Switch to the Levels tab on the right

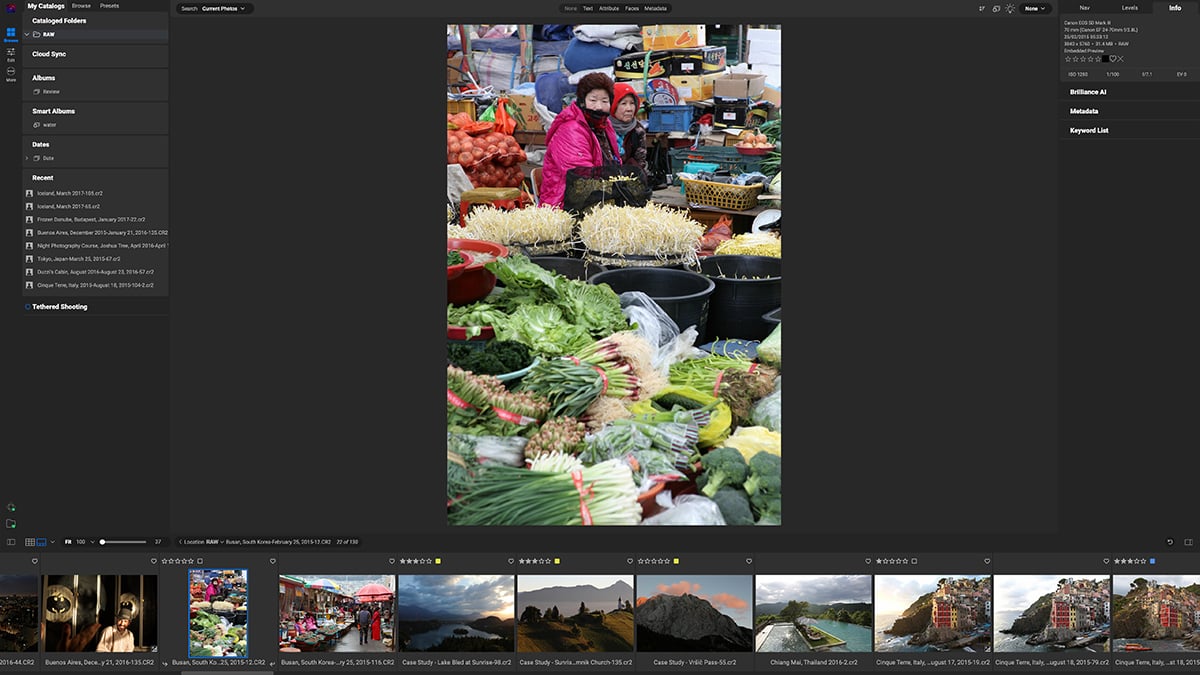pyautogui.click(x=1130, y=7)
